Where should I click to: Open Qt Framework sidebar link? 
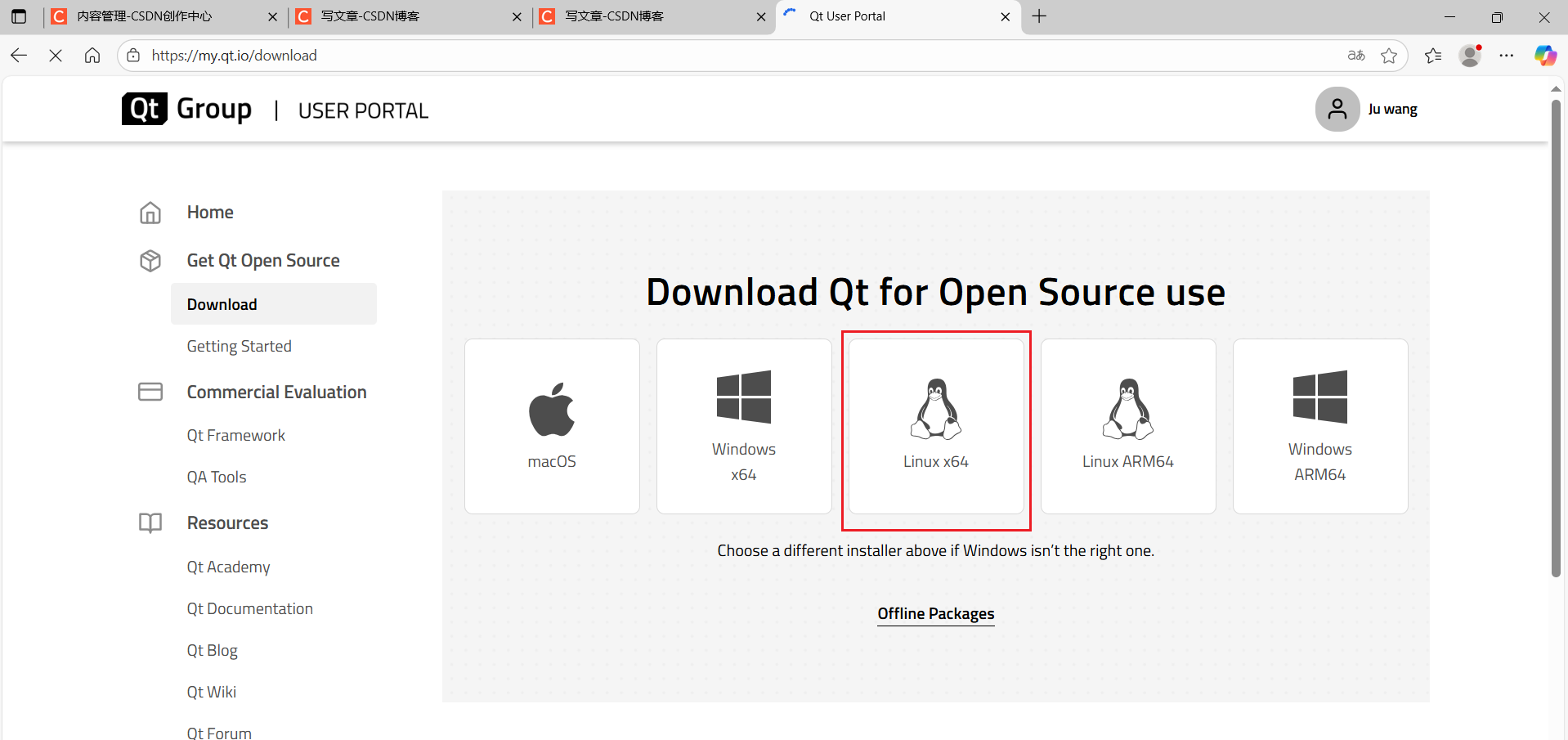tap(235, 436)
